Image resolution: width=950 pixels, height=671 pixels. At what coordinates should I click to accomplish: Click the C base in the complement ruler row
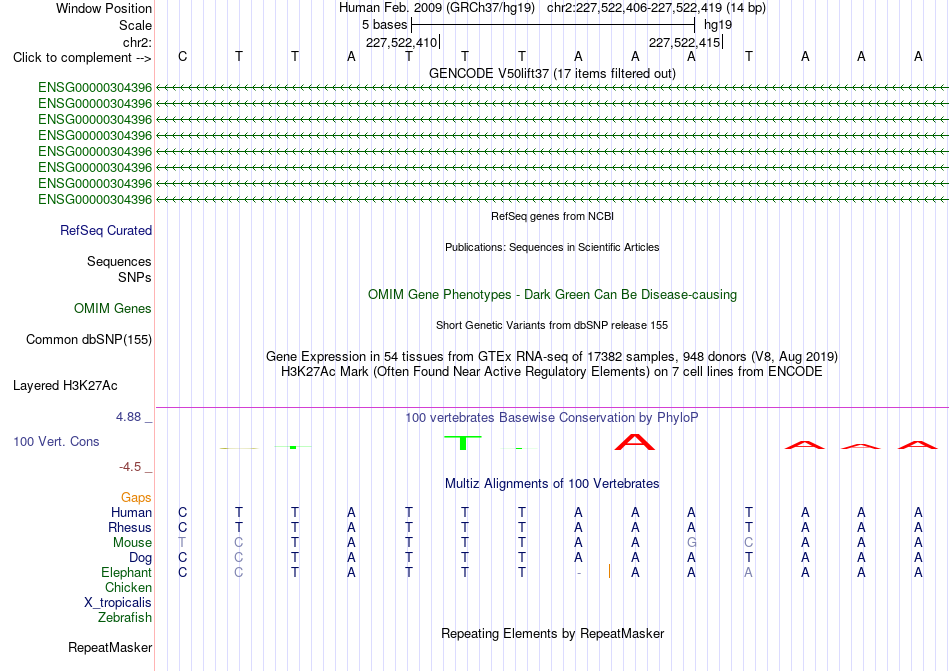click(182, 56)
